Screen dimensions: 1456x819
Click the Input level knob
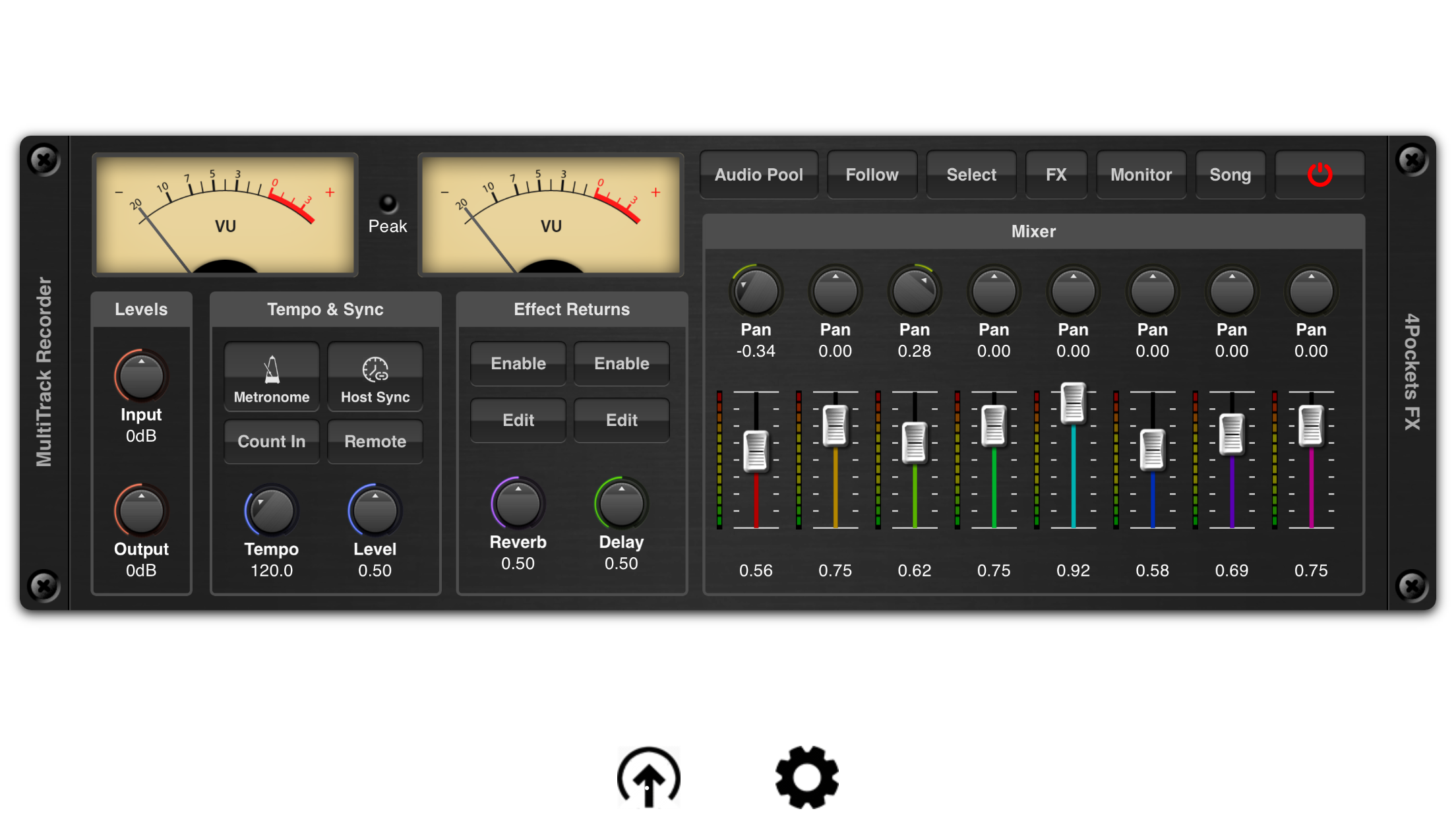click(141, 377)
